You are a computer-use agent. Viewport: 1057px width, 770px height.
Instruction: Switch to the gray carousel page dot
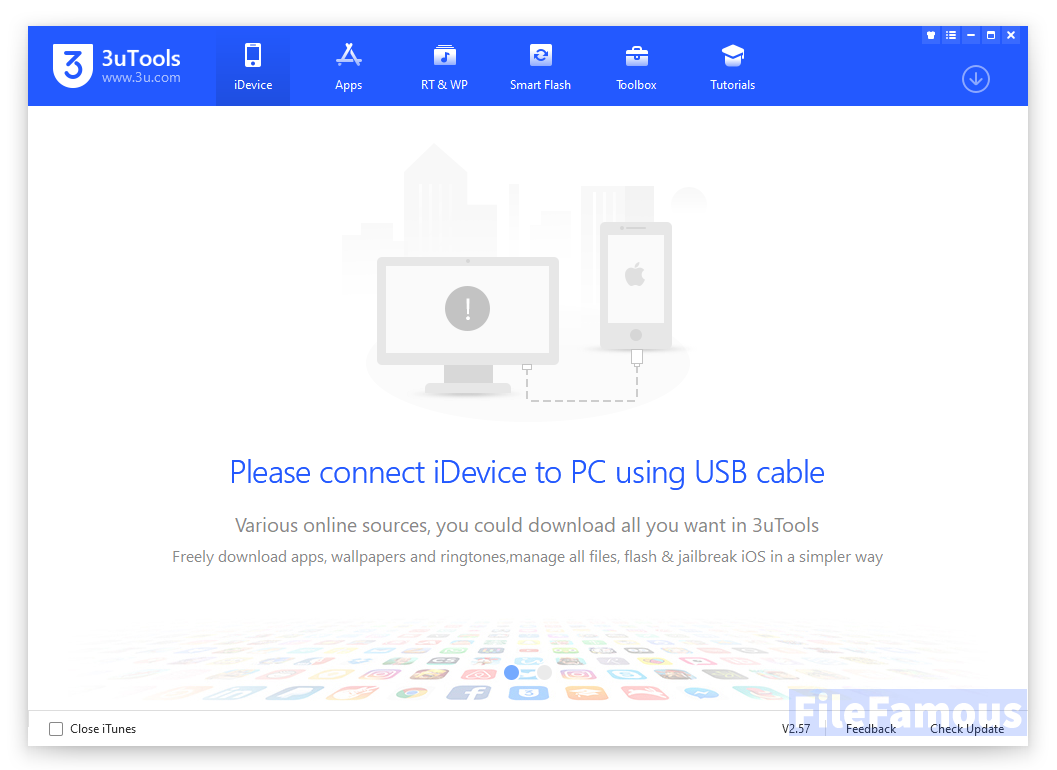pos(544,672)
